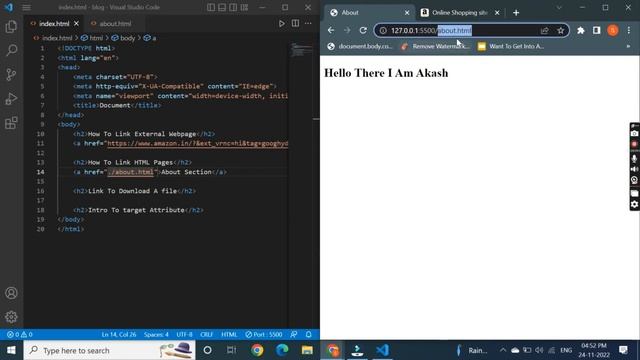The height and width of the screenshot is (360, 640).
Task: Open Customize Layout in title bar
Action: (x=244, y=7)
